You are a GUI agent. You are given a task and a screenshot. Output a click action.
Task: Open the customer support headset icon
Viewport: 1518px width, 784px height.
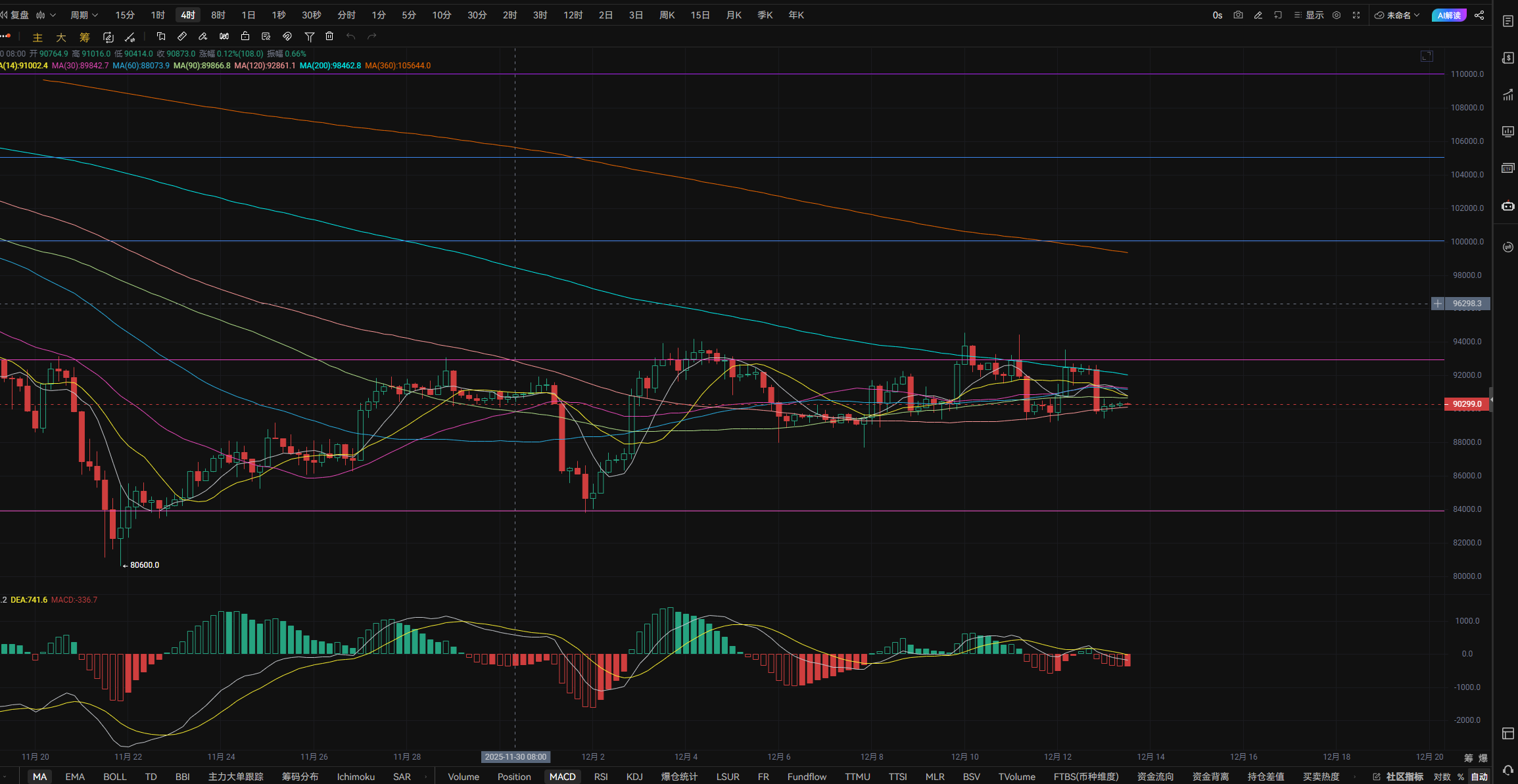point(1507,770)
